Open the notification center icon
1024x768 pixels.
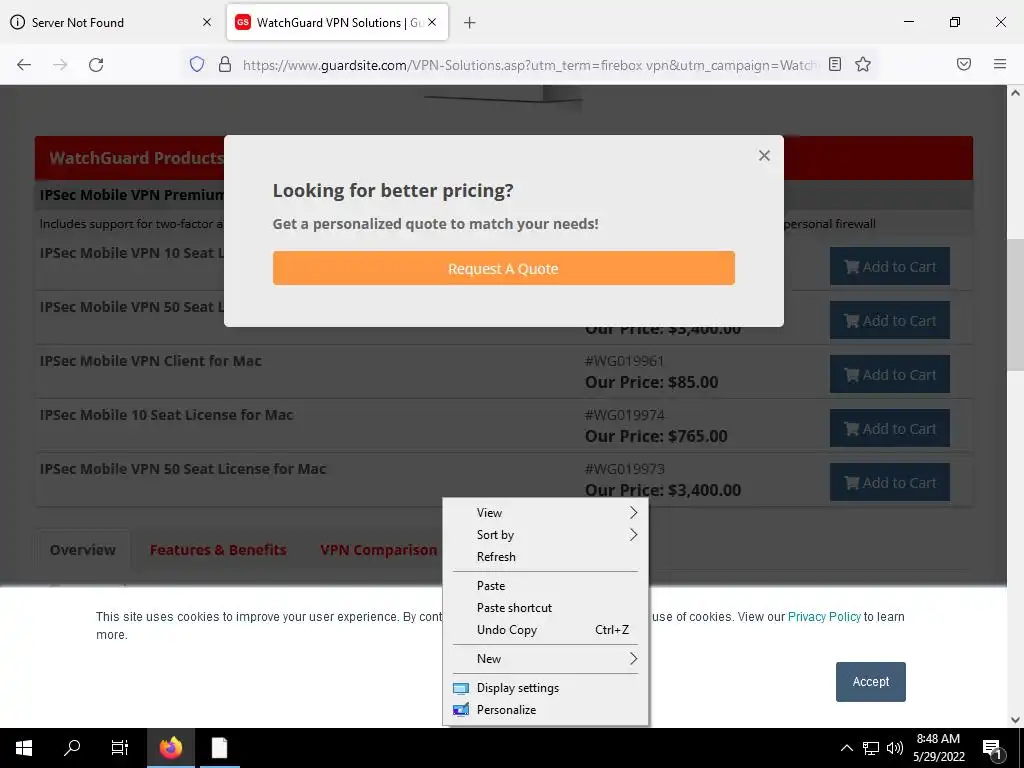(992, 748)
